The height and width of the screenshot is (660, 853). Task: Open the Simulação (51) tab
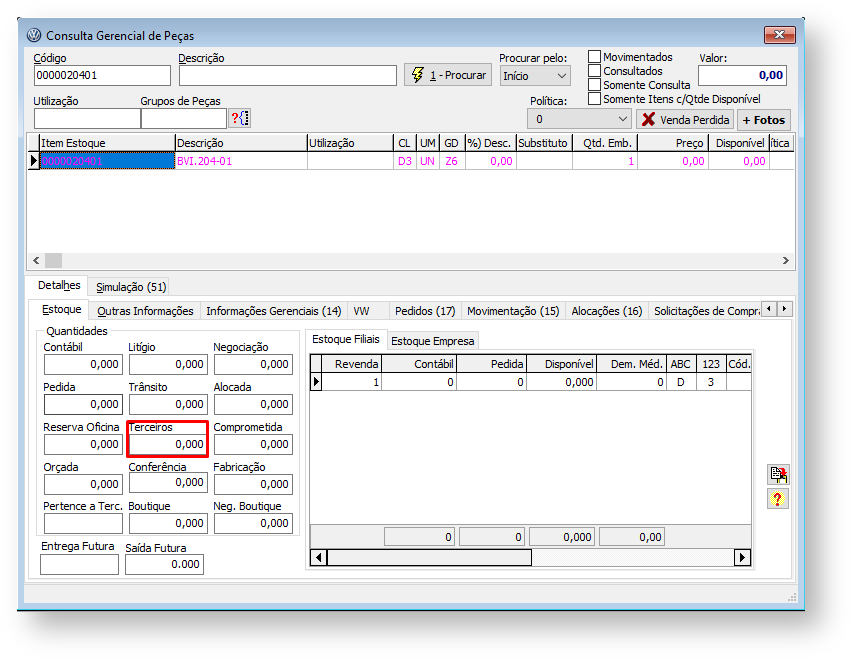131,287
